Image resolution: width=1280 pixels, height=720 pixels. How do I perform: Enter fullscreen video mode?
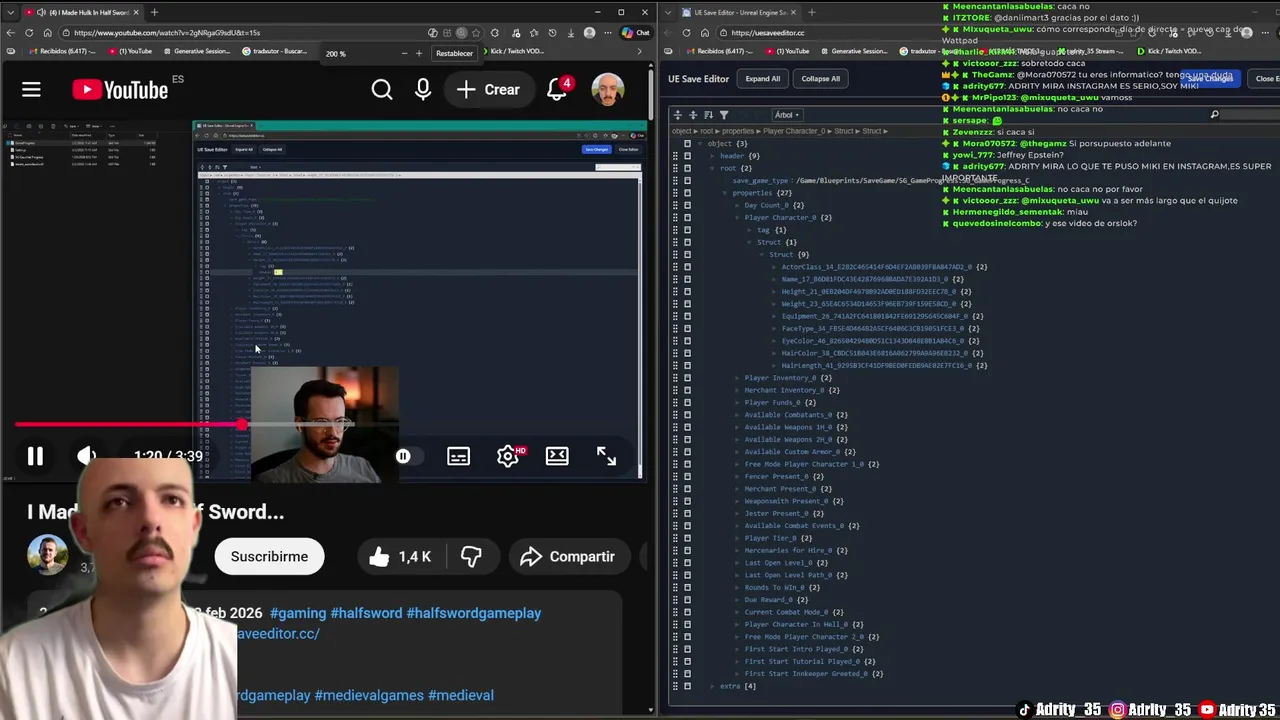pyautogui.click(x=606, y=456)
